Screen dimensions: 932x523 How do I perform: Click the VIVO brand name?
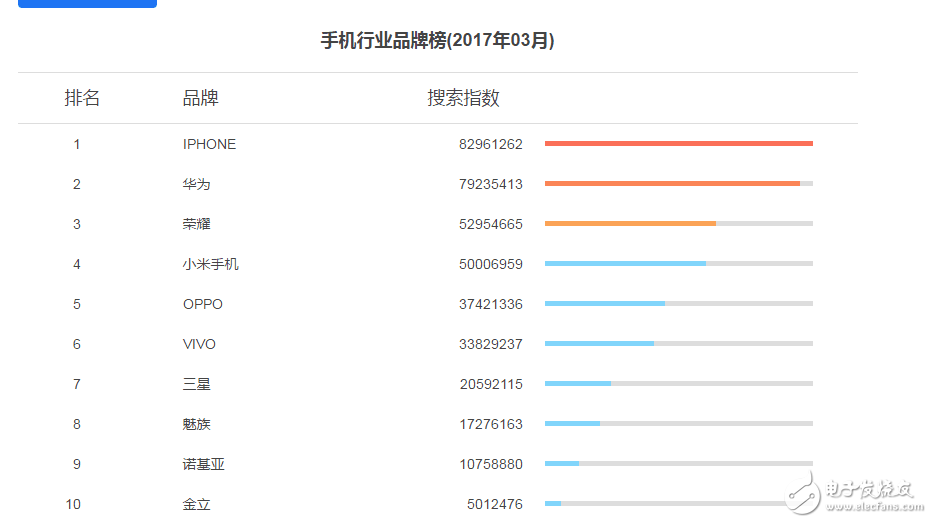199,344
